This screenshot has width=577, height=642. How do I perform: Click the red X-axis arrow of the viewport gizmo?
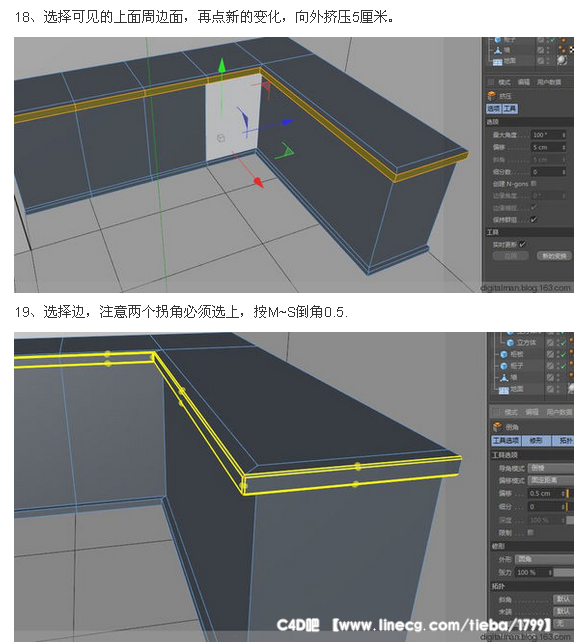click(258, 181)
